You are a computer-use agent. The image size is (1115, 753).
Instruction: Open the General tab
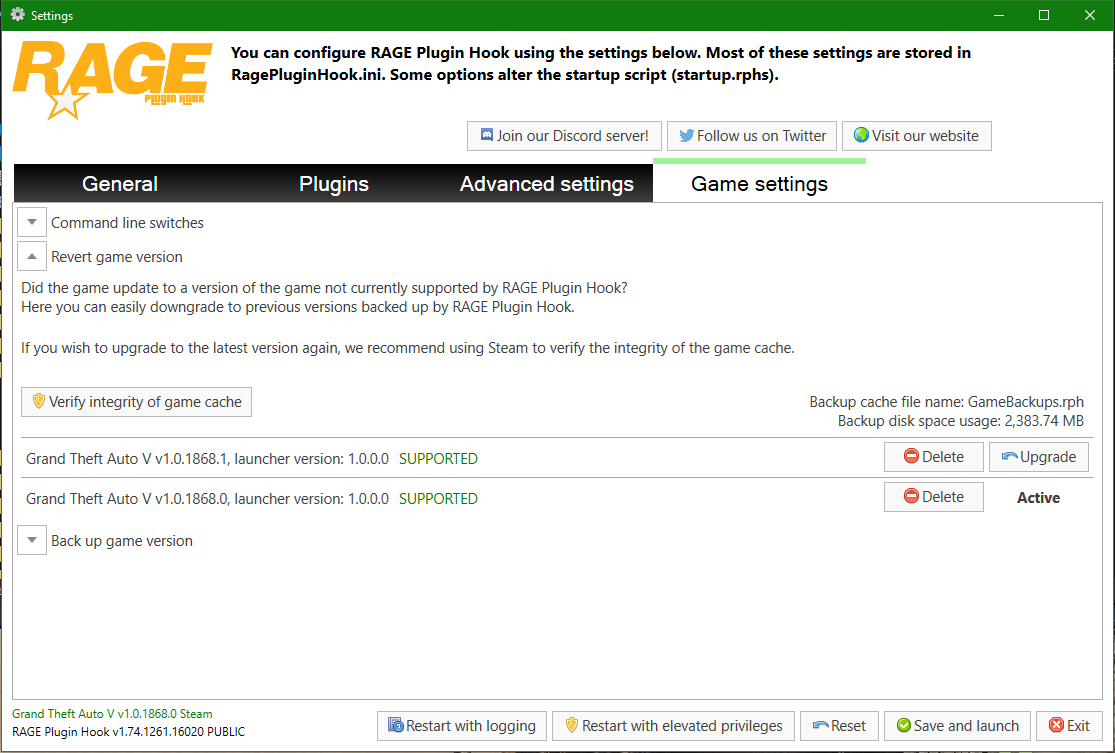click(119, 183)
